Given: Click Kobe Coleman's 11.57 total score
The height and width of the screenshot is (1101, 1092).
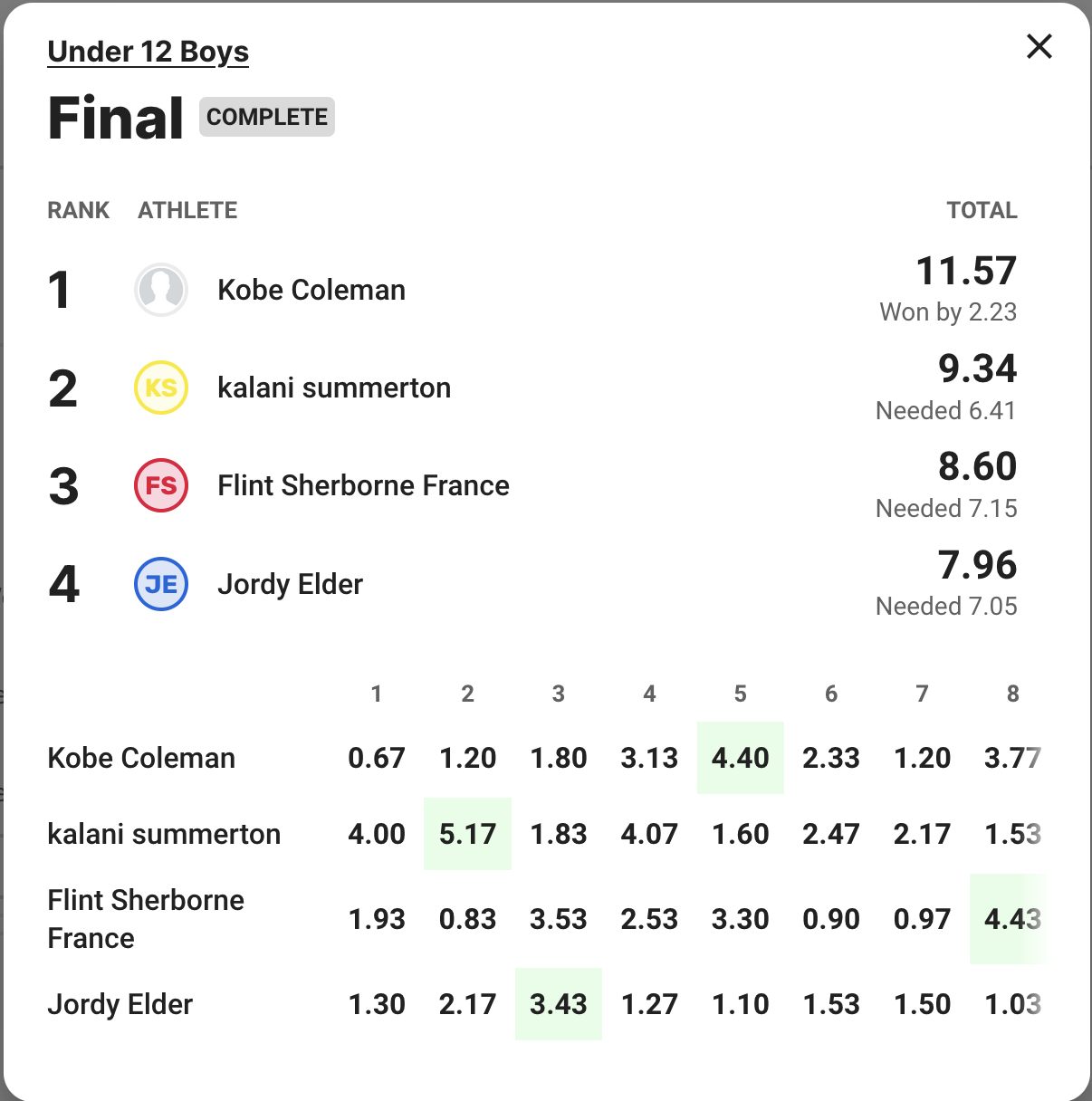Looking at the screenshot, I should click(966, 271).
